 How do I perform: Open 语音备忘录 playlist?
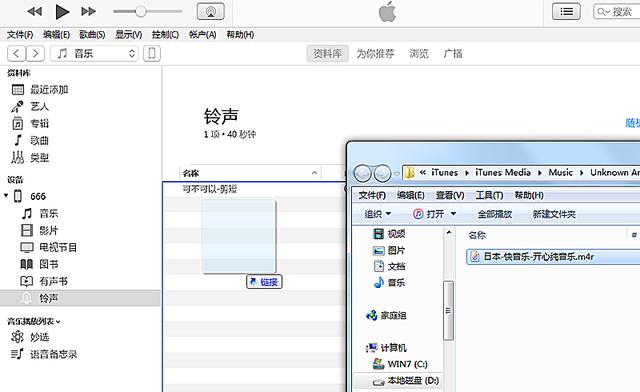coord(53,354)
